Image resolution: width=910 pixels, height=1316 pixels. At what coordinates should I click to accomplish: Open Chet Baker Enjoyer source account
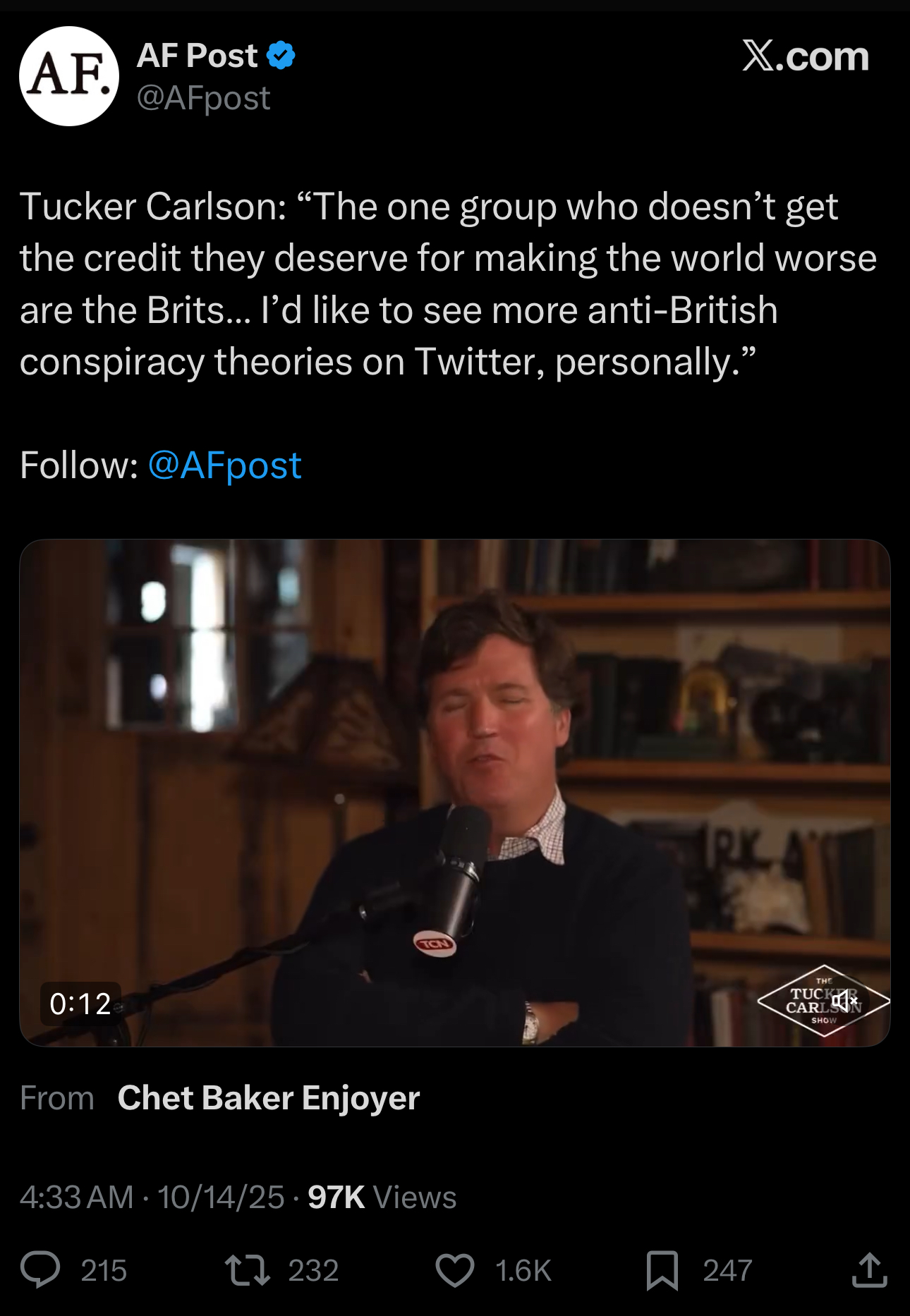tap(269, 1098)
